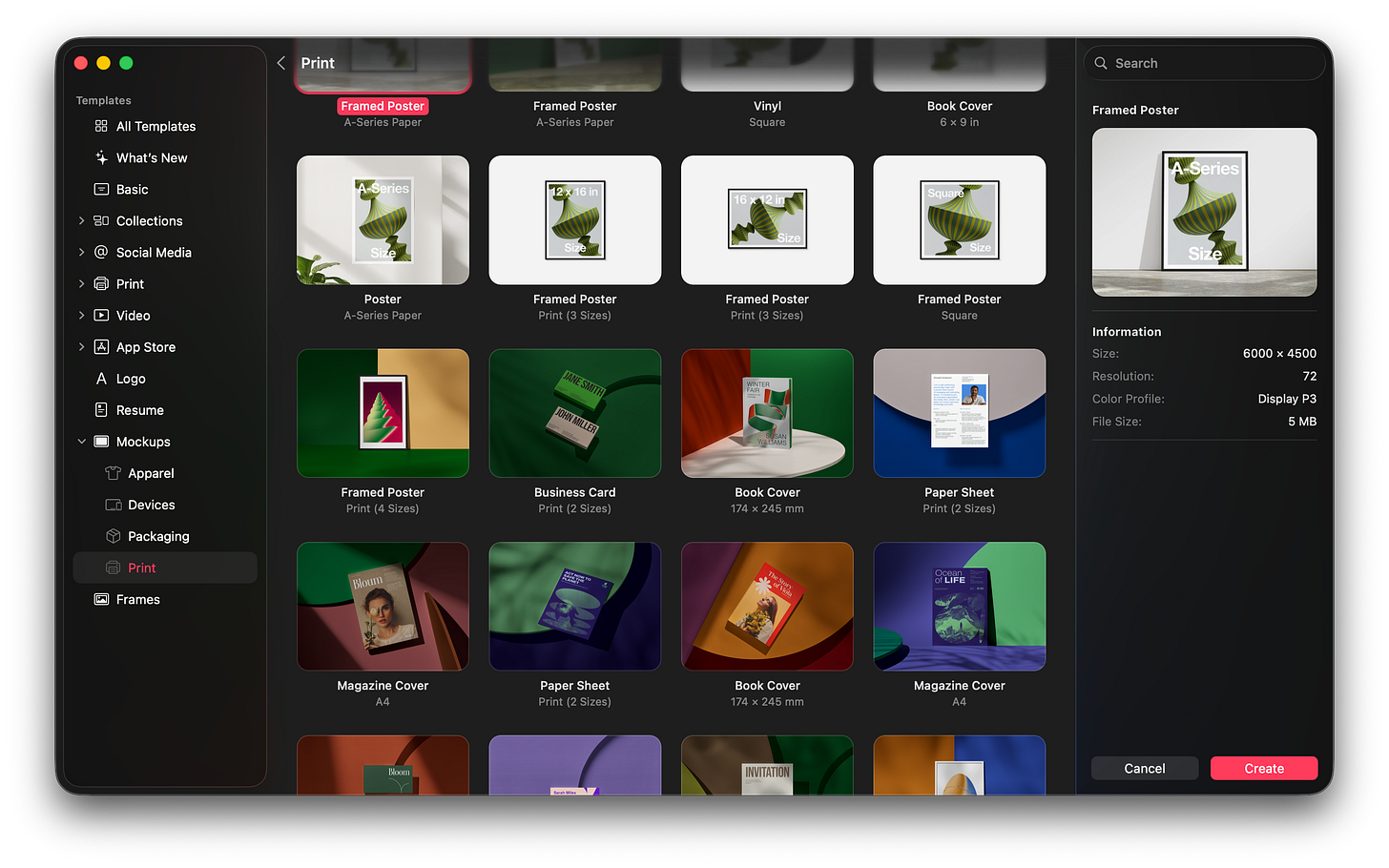Click the Create button

click(1264, 768)
